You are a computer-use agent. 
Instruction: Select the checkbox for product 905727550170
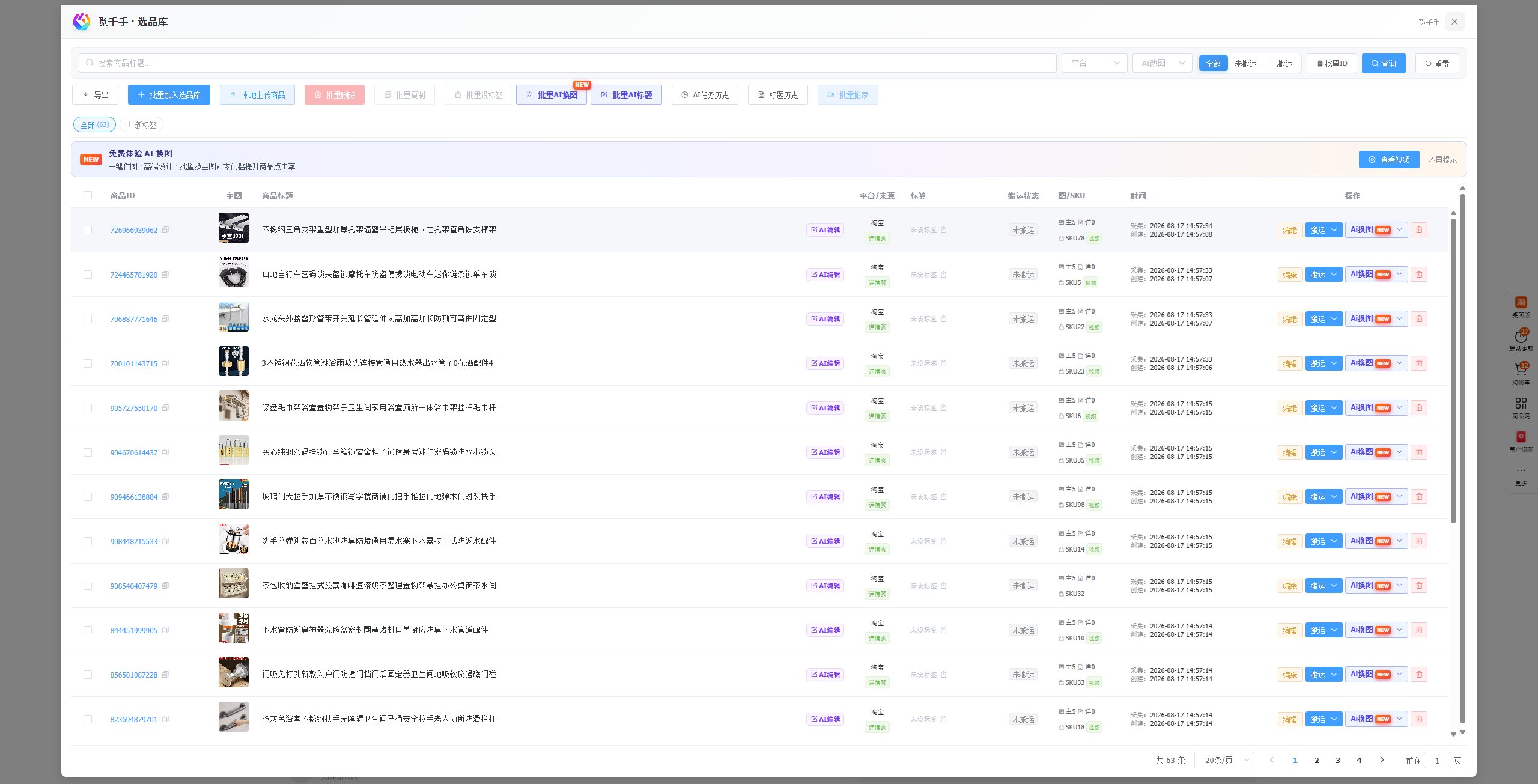pos(88,408)
